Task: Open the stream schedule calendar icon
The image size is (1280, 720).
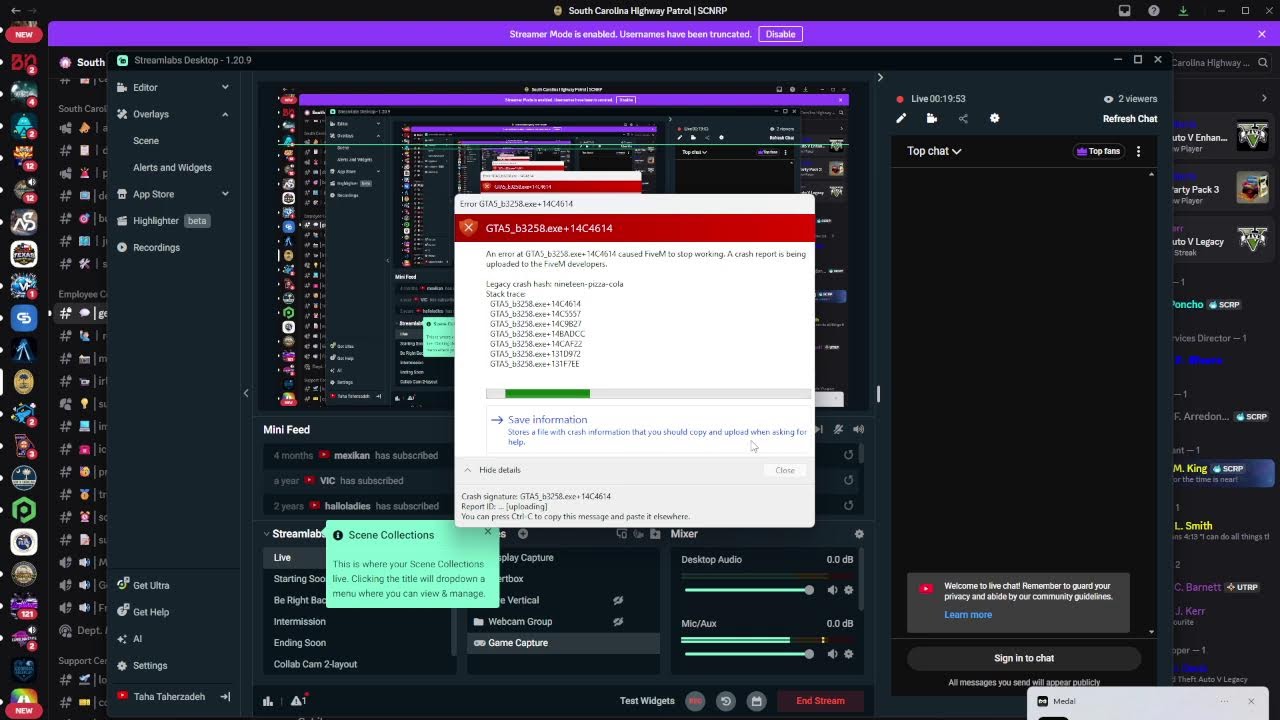Action: [x=757, y=701]
